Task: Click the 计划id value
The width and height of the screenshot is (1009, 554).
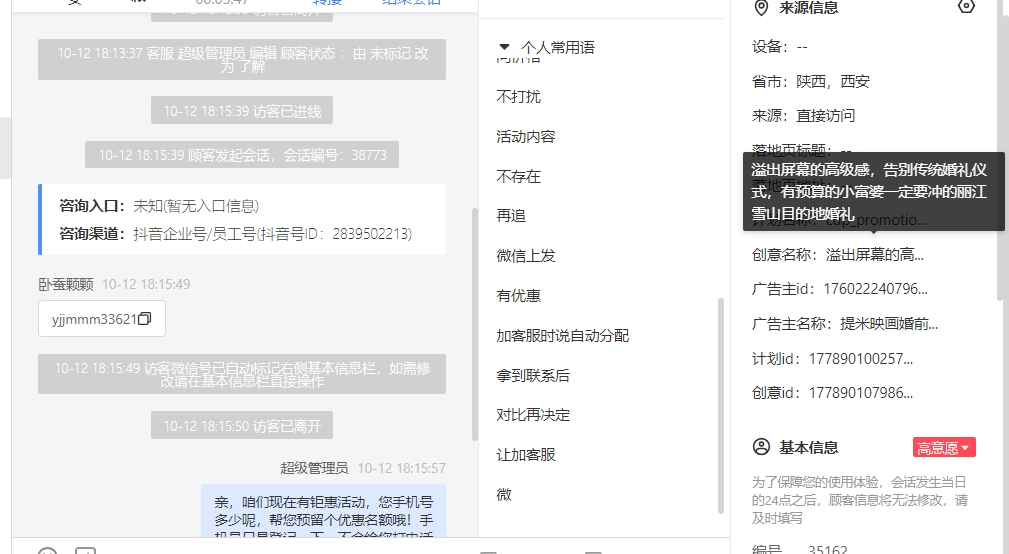Action: pos(860,358)
